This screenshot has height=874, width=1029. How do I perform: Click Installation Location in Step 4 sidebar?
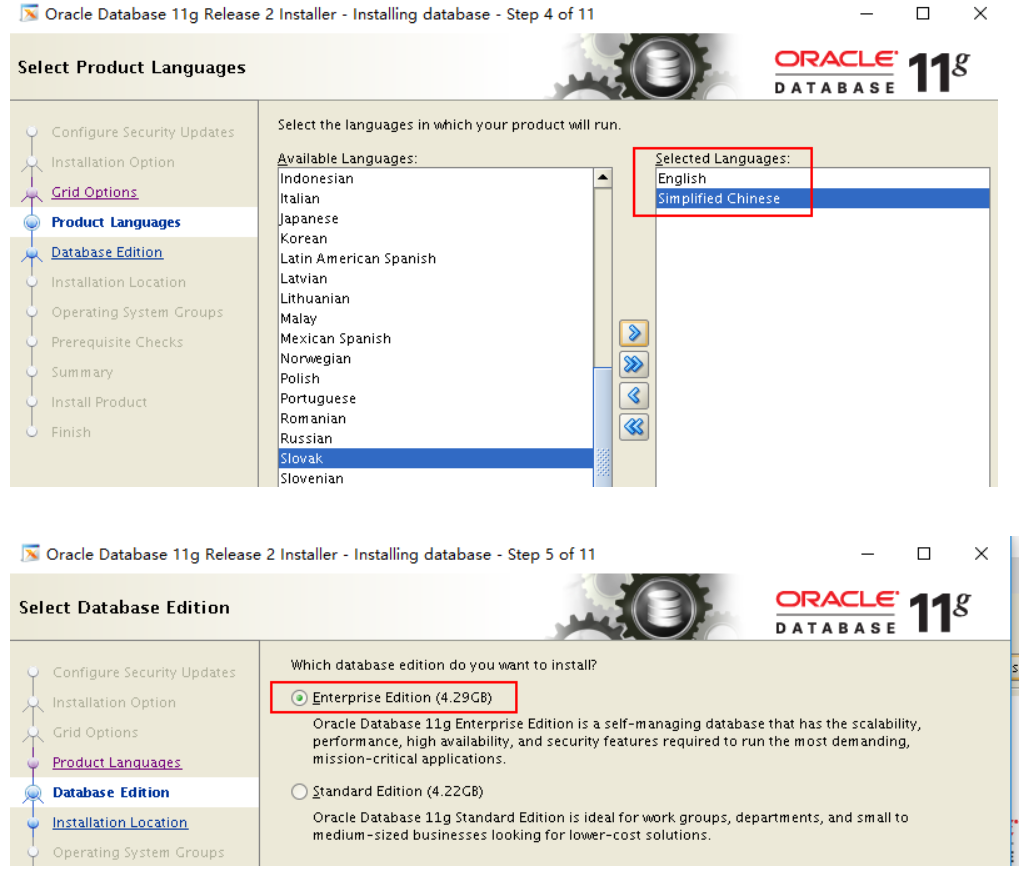click(x=119, y=282)
